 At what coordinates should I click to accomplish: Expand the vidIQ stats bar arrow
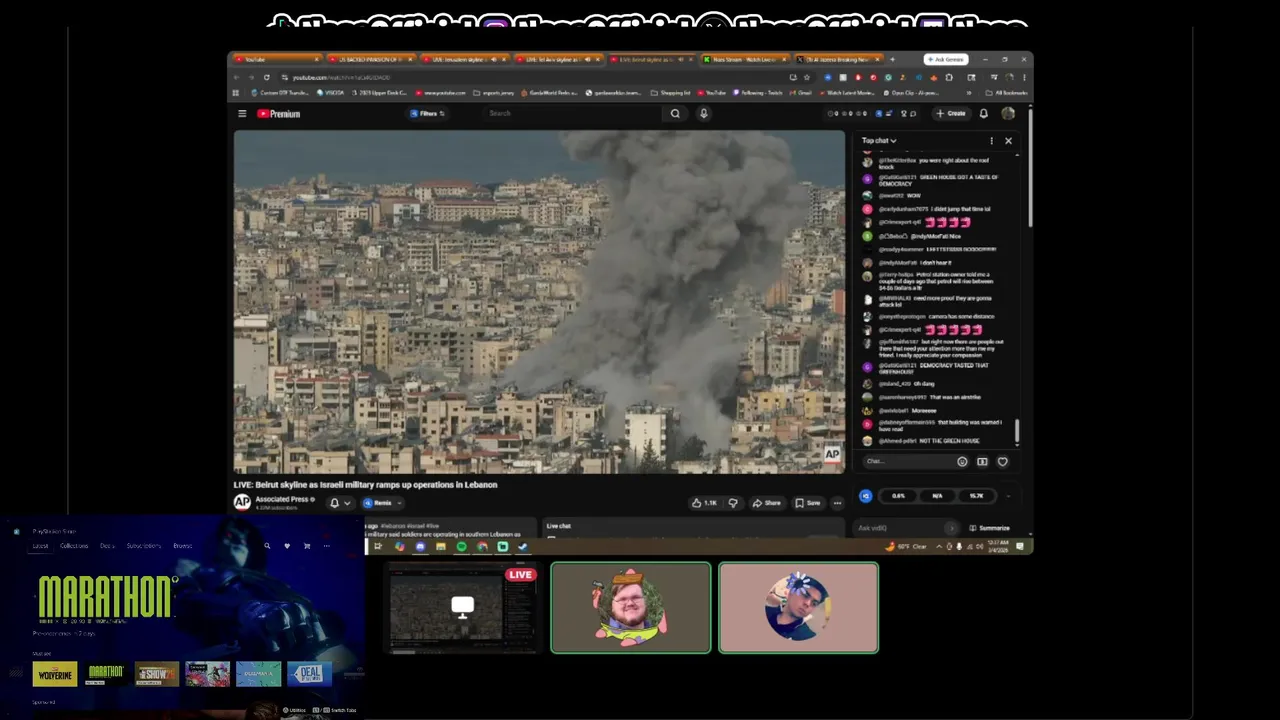(x=1008, y=496)
